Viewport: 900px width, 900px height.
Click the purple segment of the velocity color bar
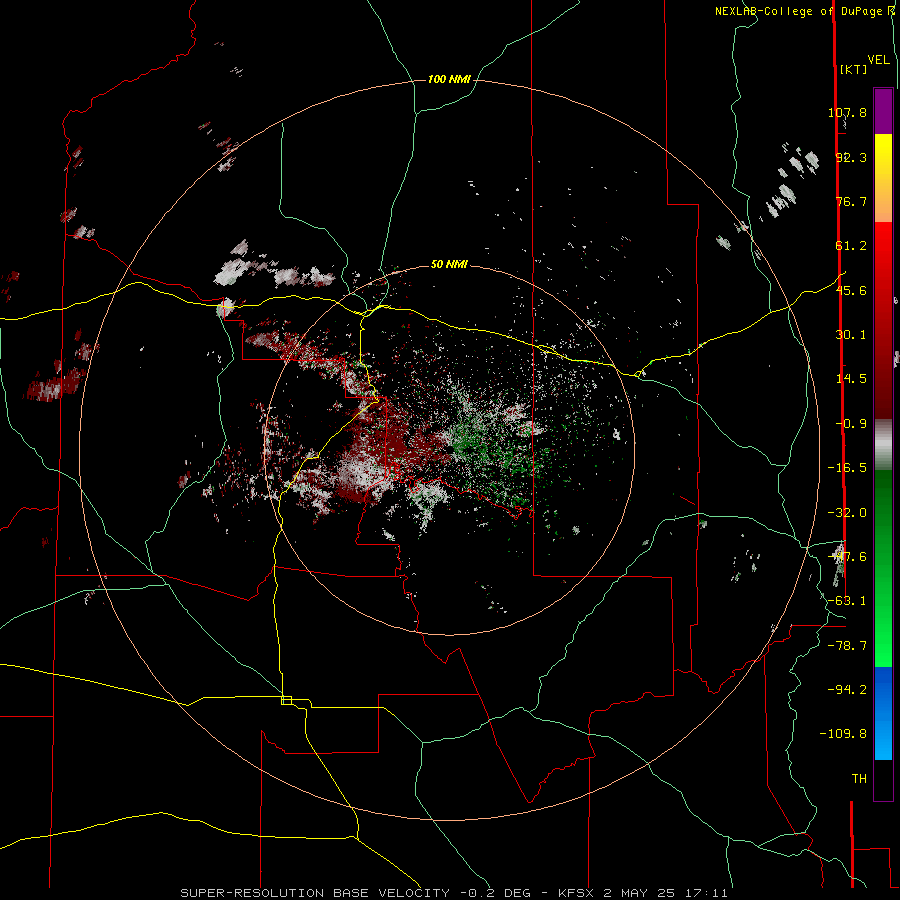pyautogui.click(x=883, y=111)
